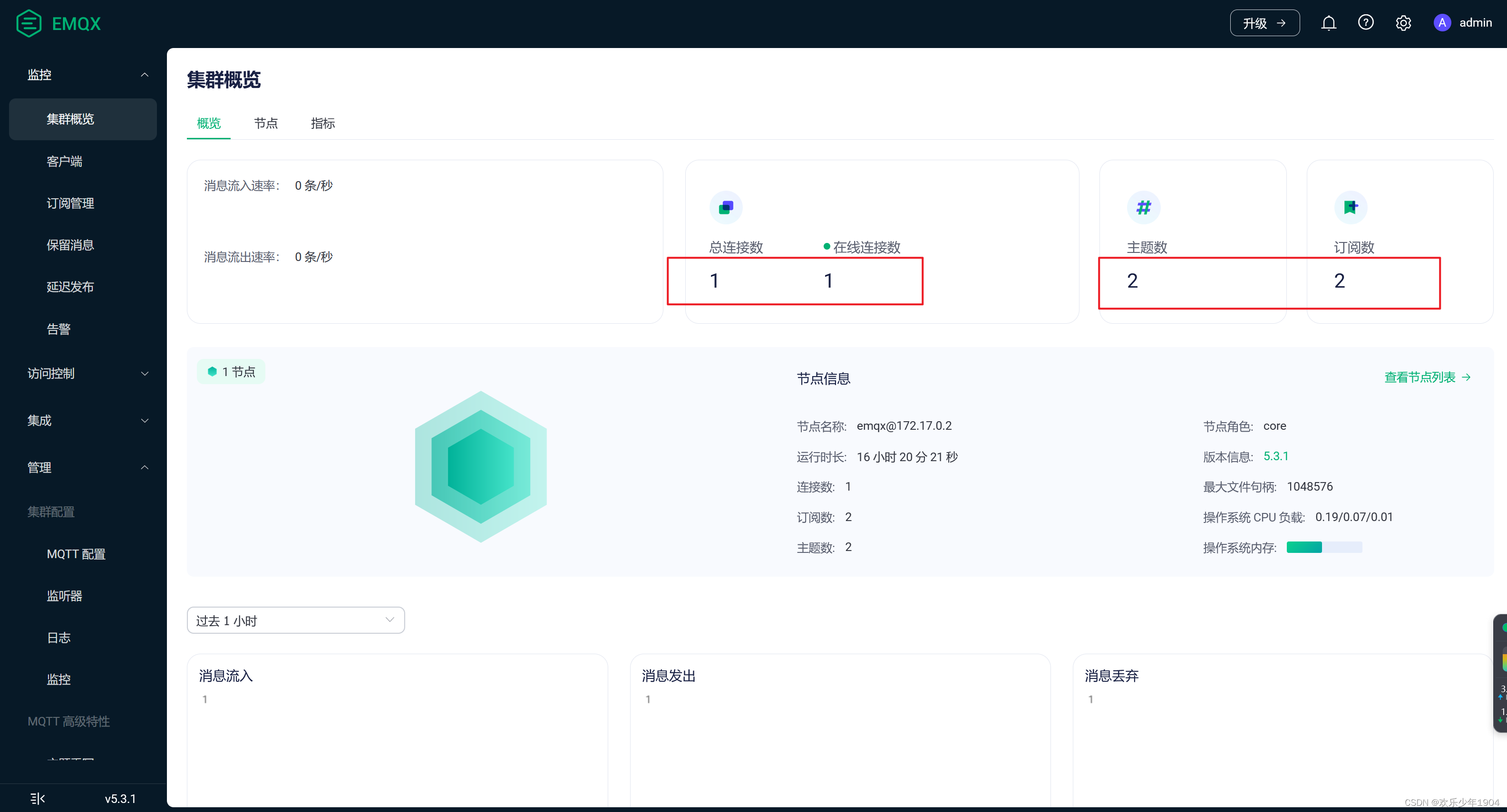This screenshot has height=812, width=1507.
Task: Open the 过去 1 小时 time range dropdown
Action: tap(295, 620)
